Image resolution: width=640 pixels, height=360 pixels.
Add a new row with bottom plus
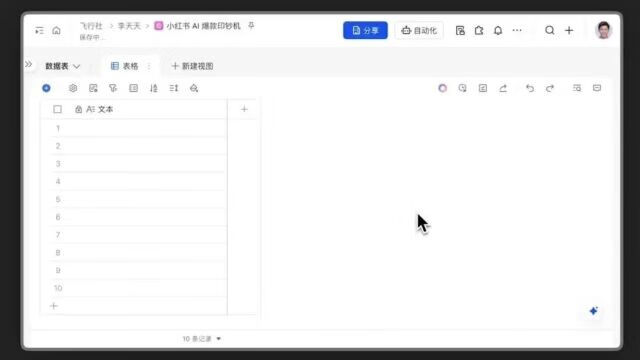point(53,306)
